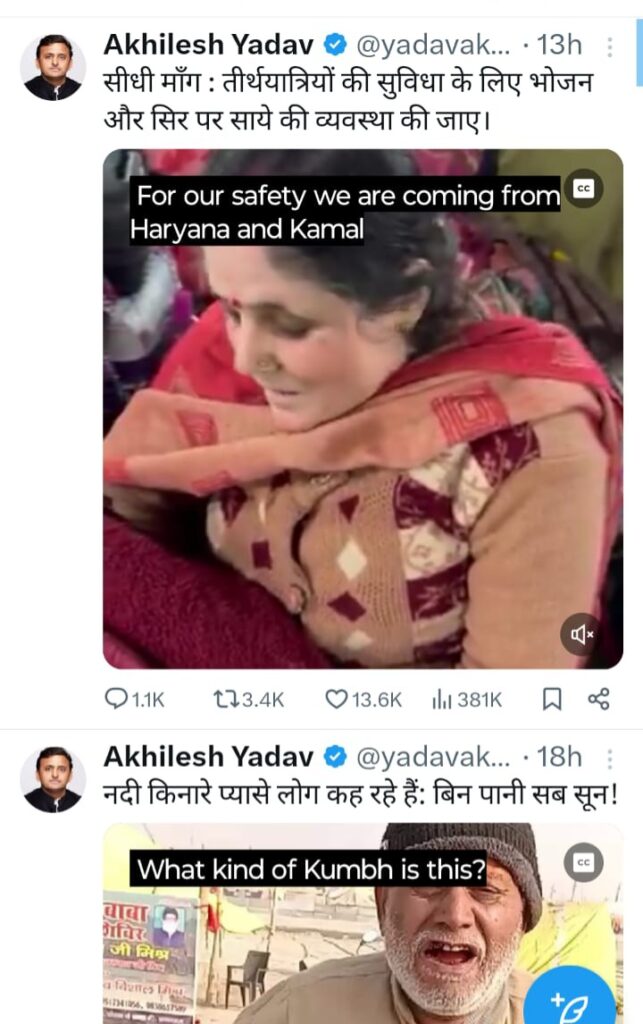Screen dimensions: 643x1024
Task: View analytics showing 381K views
Action: click(x=466, y=700)
